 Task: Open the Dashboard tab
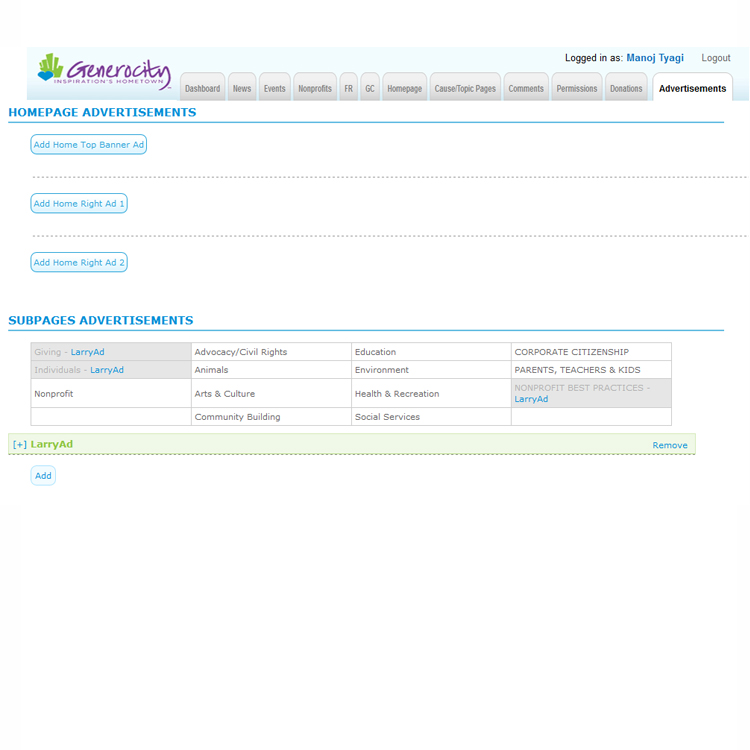202,87
